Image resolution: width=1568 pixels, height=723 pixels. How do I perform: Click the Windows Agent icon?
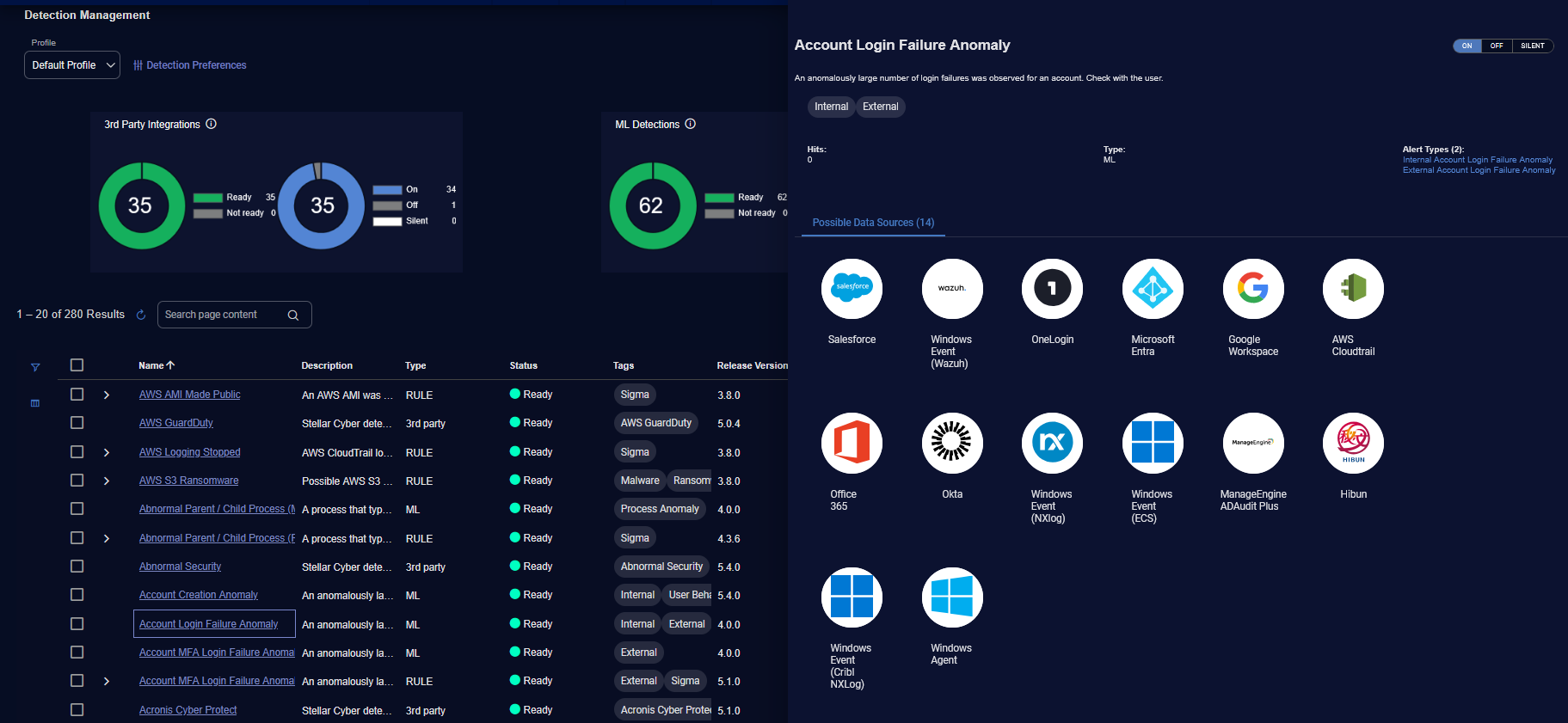[x=952, y=597]
